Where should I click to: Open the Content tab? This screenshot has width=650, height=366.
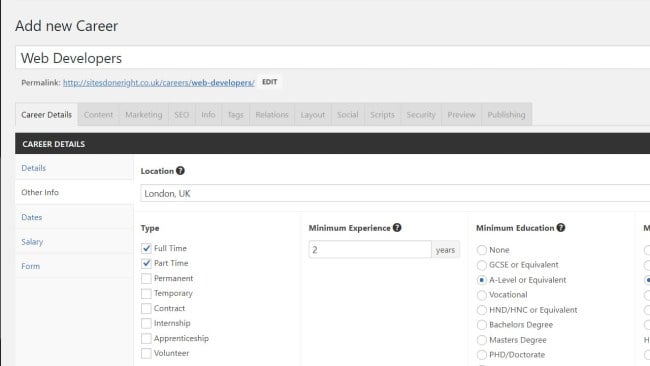click(98, 115)
